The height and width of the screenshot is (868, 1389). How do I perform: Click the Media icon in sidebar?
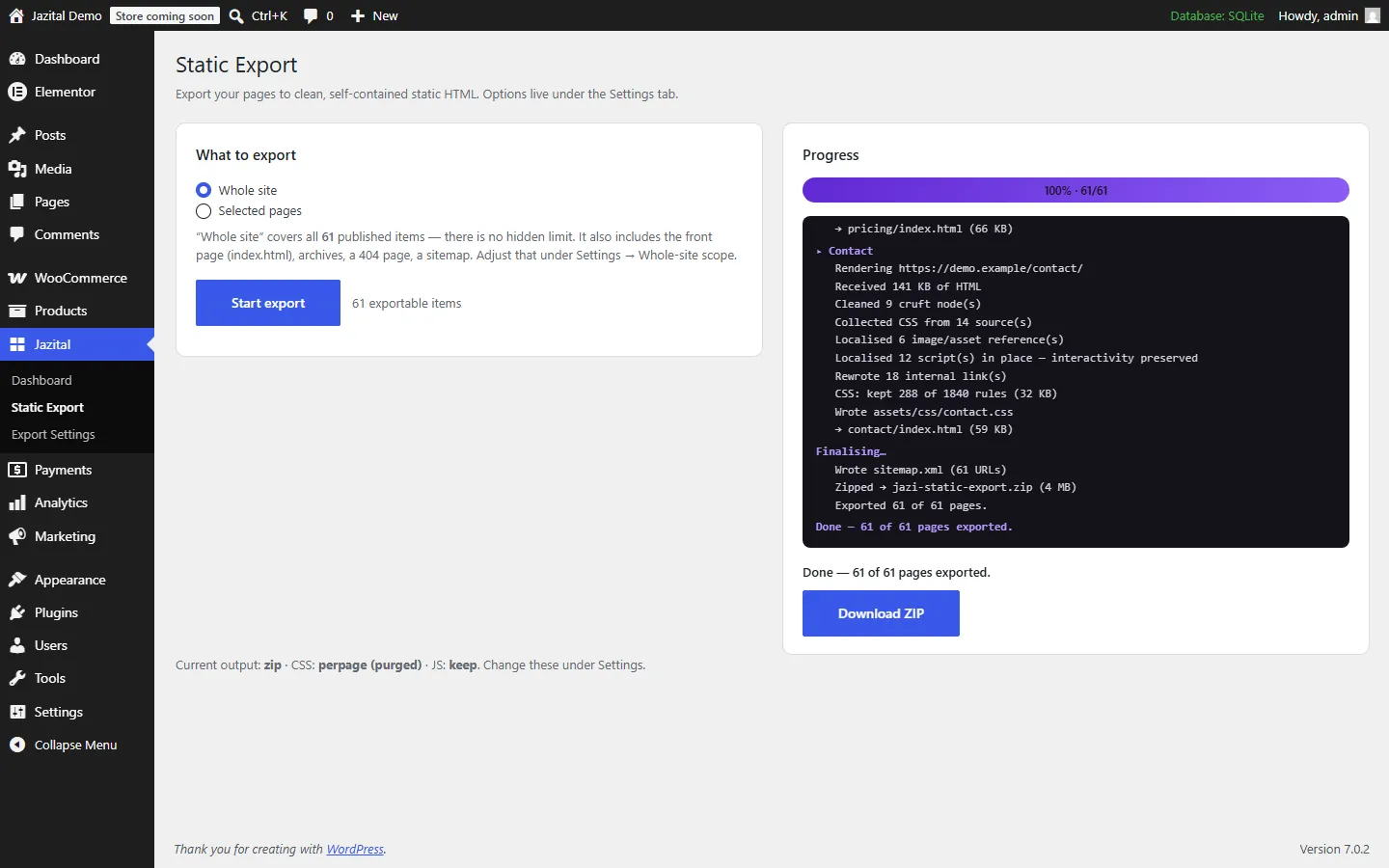coord(17,169)
